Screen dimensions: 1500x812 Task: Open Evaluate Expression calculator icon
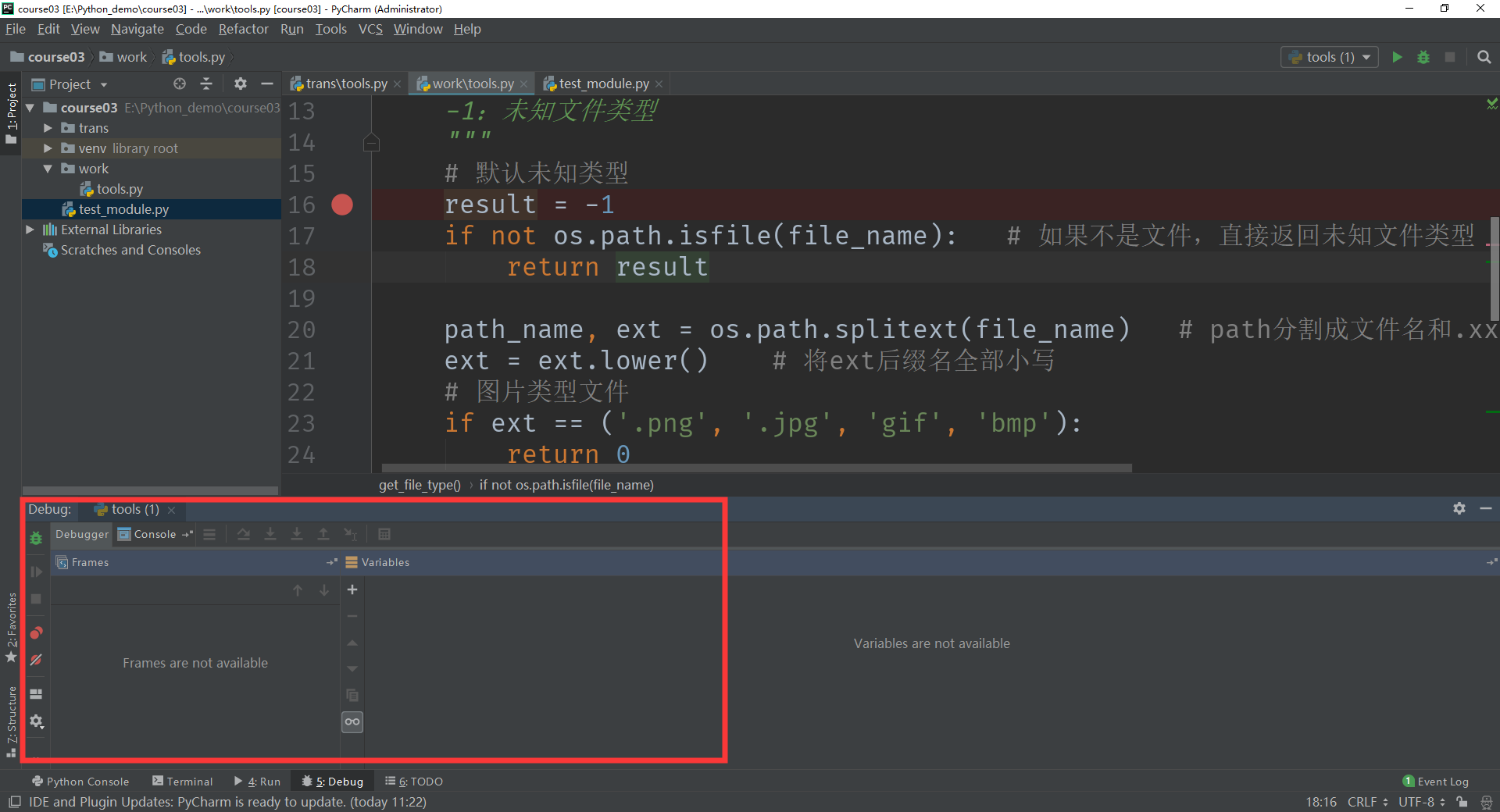click(x=384, y=535)
